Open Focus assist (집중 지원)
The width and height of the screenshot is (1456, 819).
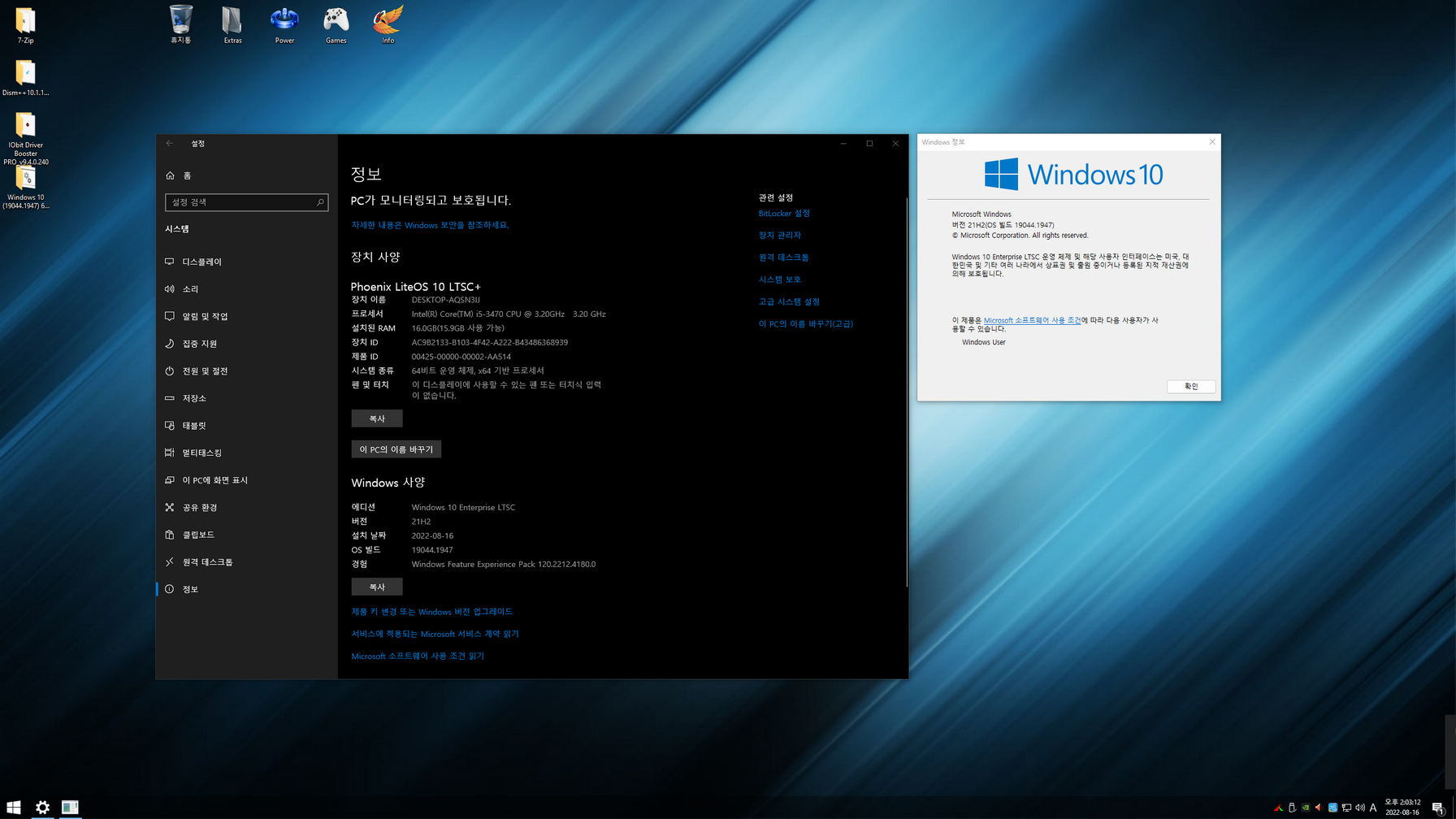pyautogui.click(x=246, y=344)
